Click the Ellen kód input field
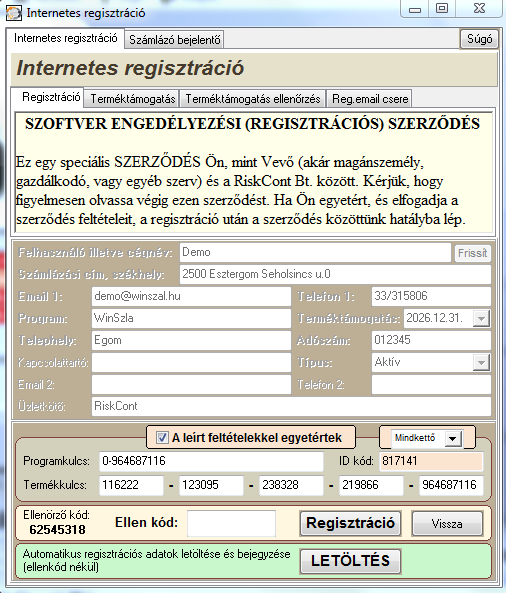The width and height of the screenshot is (506, 593). (x=231, y=523)
